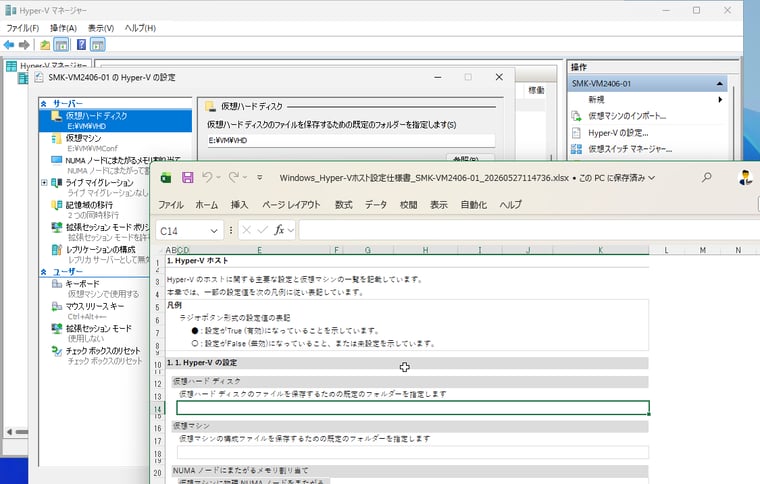
Task: Open the undo history dropdown arrow
Action: coord(218,177)
